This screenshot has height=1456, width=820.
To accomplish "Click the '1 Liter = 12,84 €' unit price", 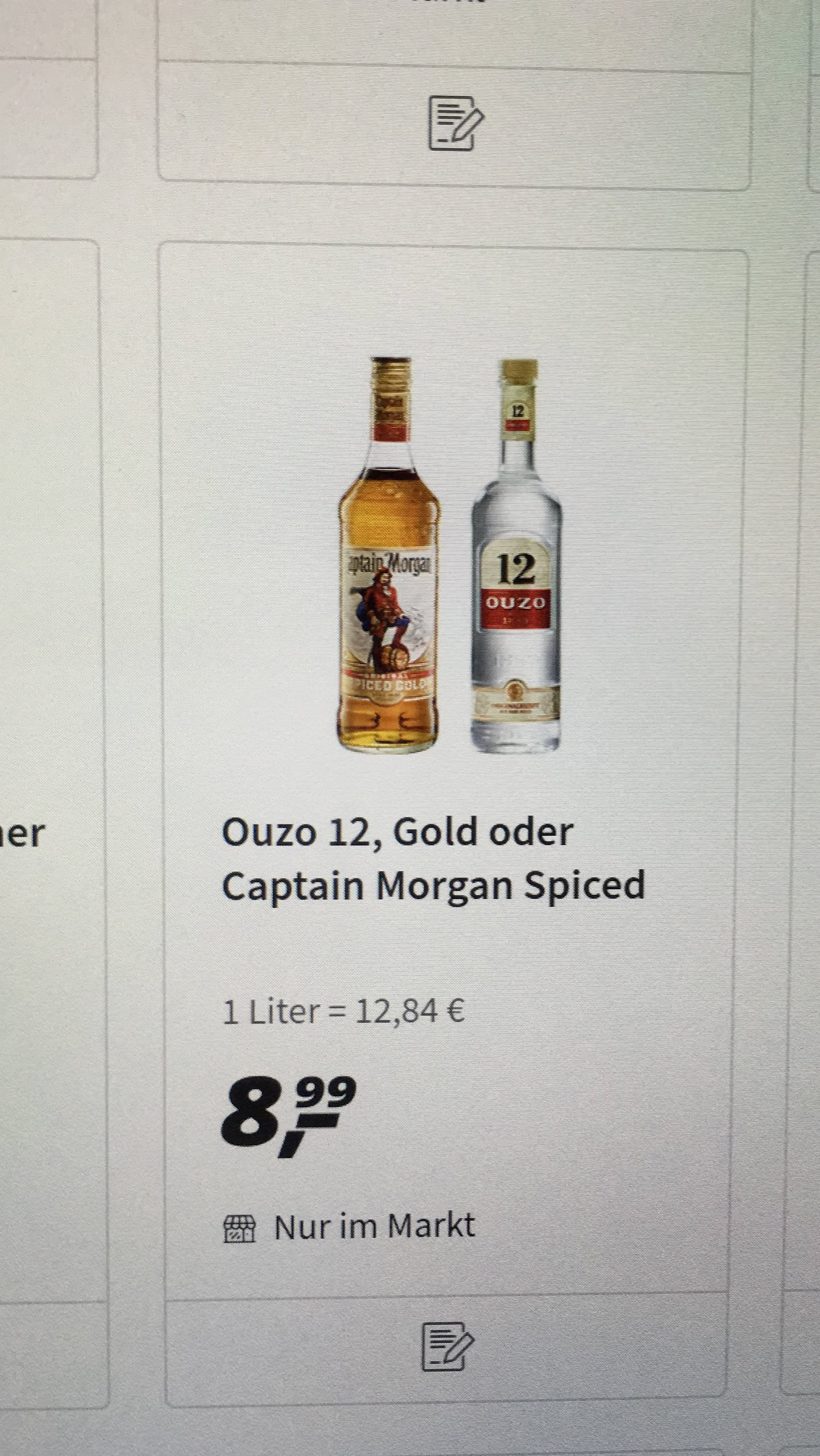I will [344, 1013].
